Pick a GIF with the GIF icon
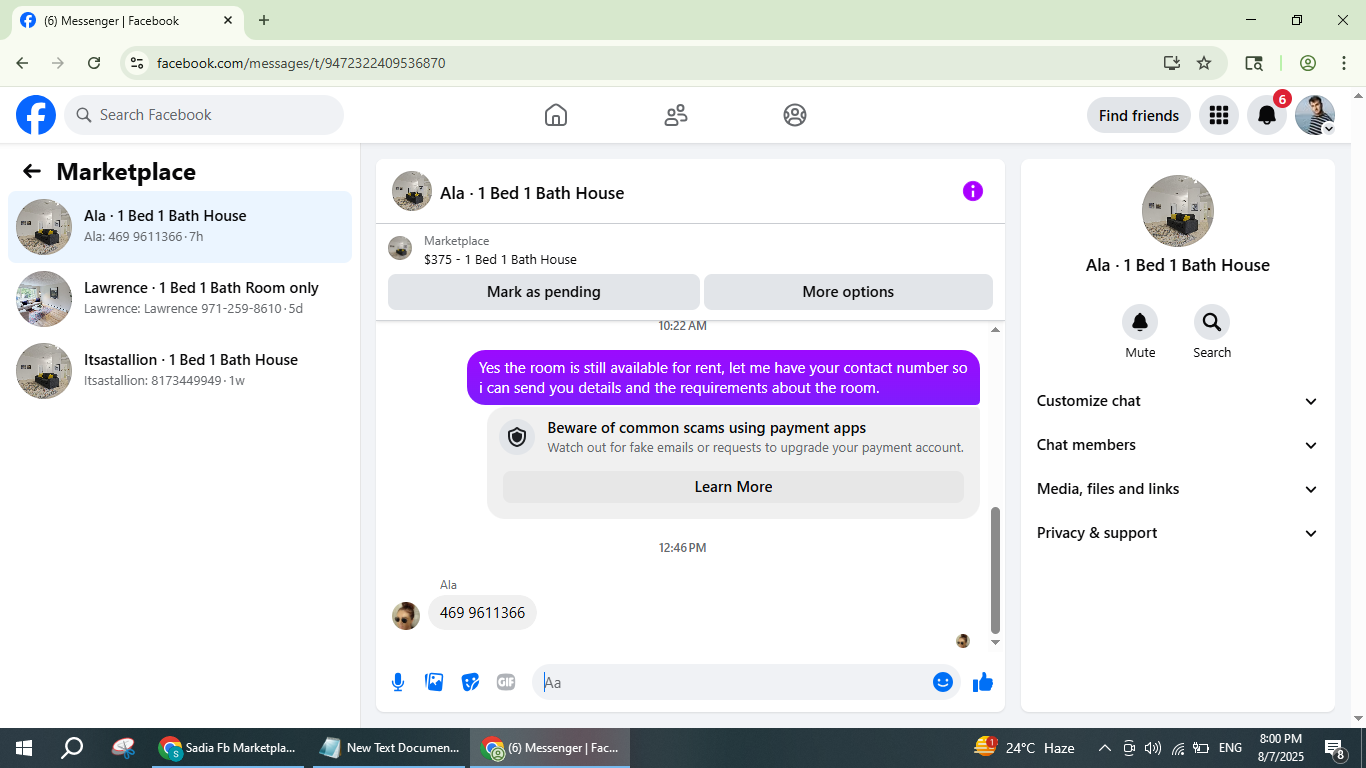The height and width of the screenshot is (768, 1366). 506,682
